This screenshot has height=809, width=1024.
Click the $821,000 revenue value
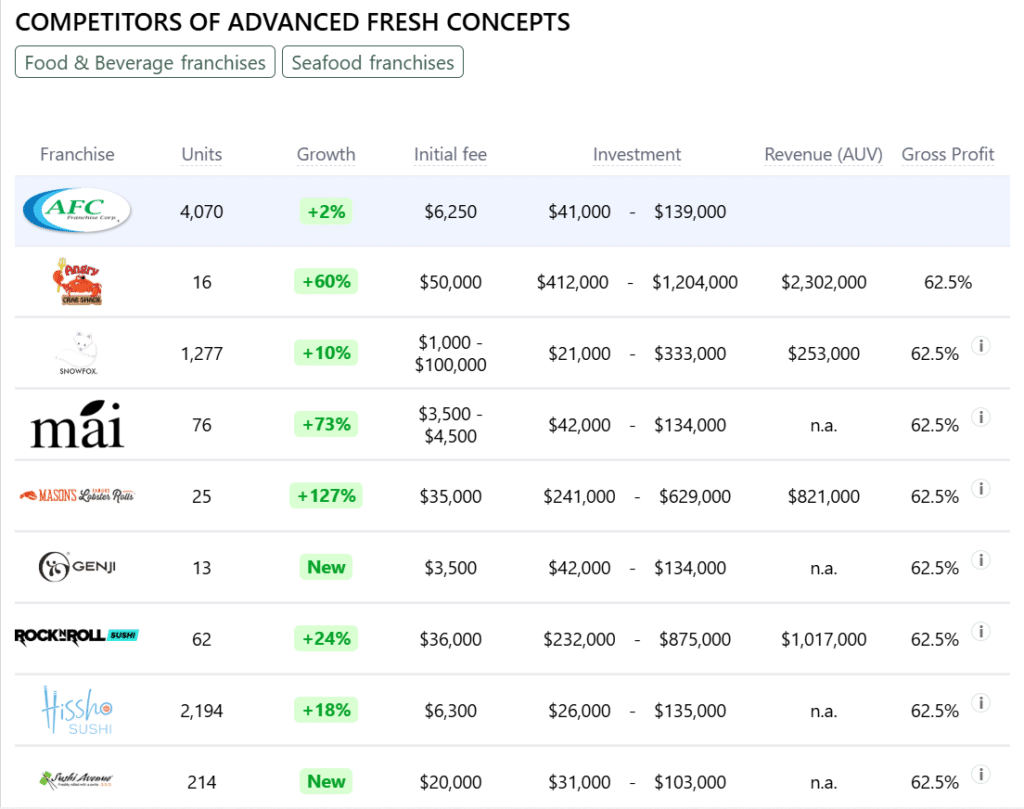point(824,496)
